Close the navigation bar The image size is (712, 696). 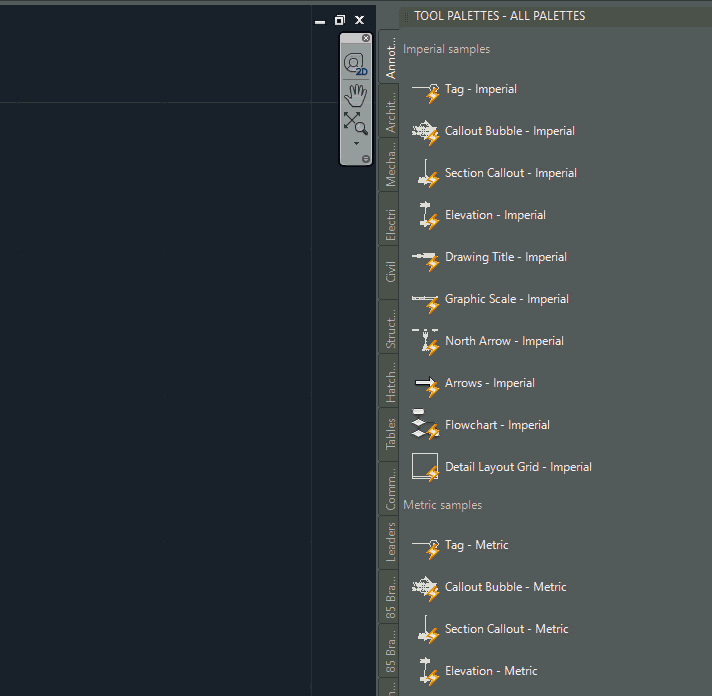(366, 38)
